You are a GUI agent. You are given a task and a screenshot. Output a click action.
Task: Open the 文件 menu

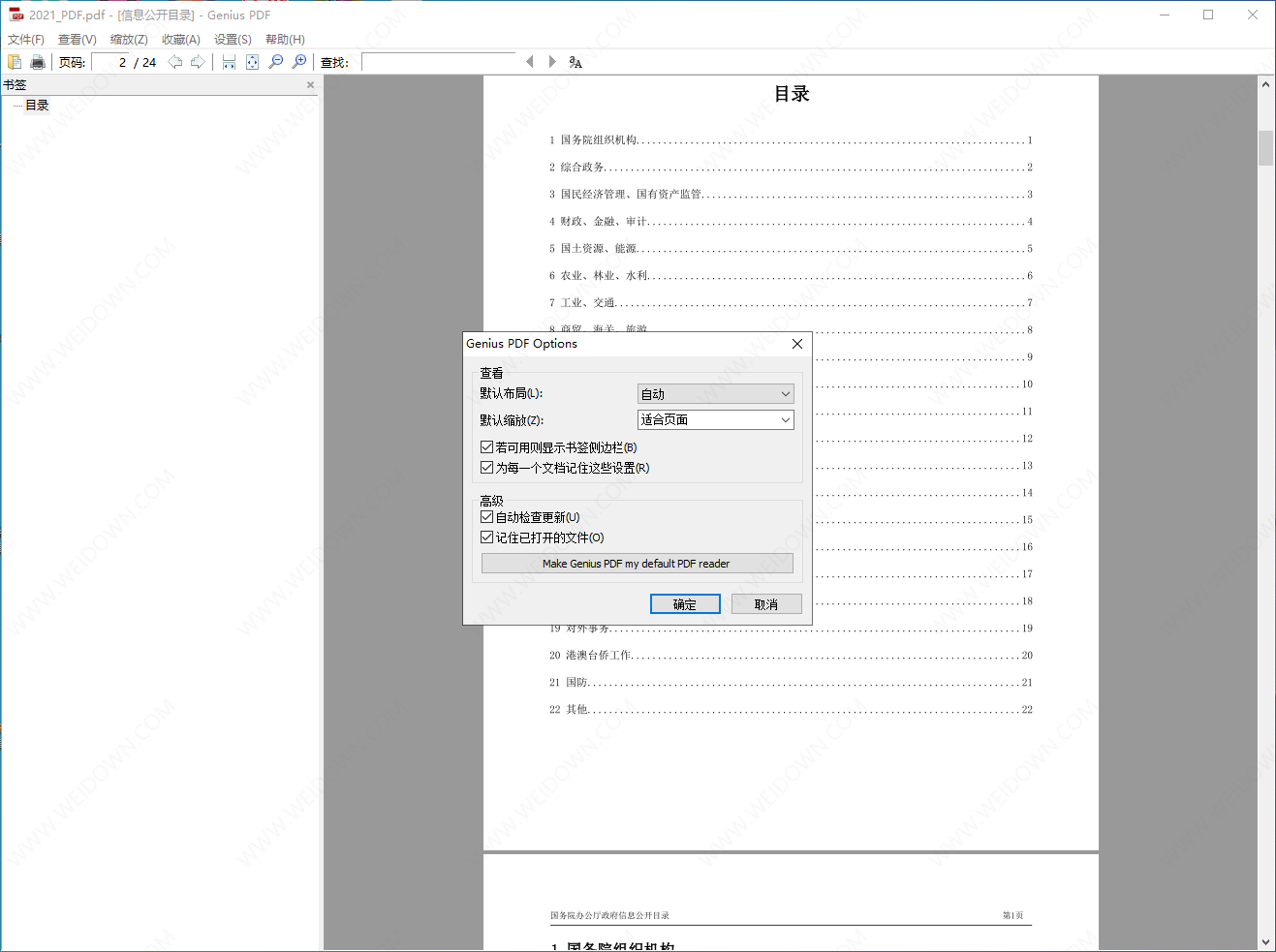point(26,40)
